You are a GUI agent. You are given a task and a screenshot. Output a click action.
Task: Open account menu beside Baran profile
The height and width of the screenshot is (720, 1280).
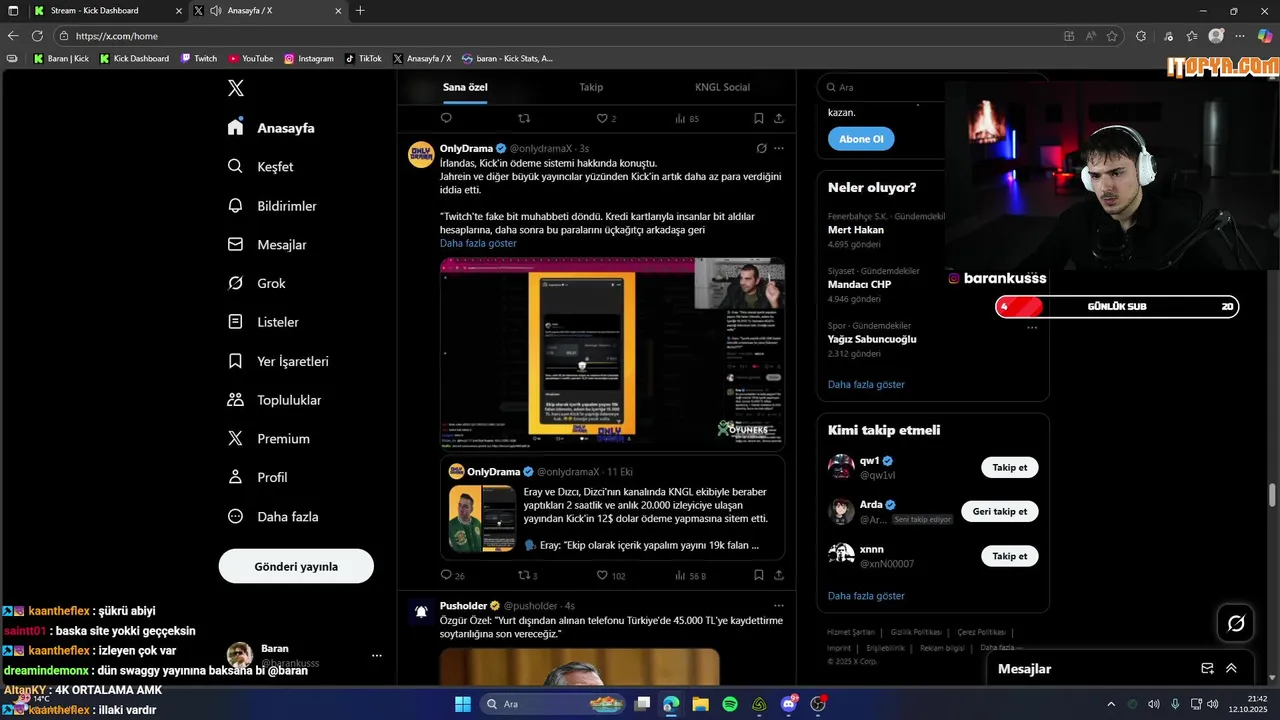tap(377, 656)
